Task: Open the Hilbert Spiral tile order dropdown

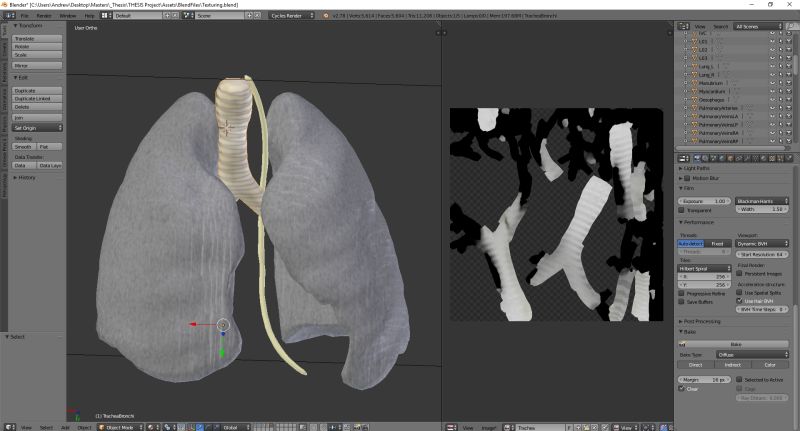Action: (705, 268)
